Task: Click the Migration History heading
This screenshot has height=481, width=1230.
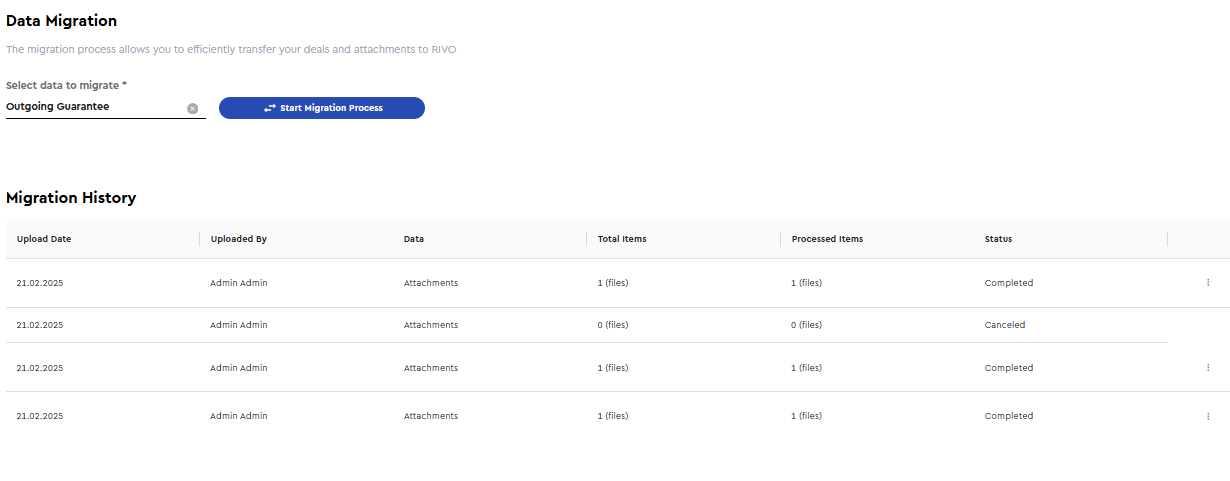Action: tap(71, 198)
